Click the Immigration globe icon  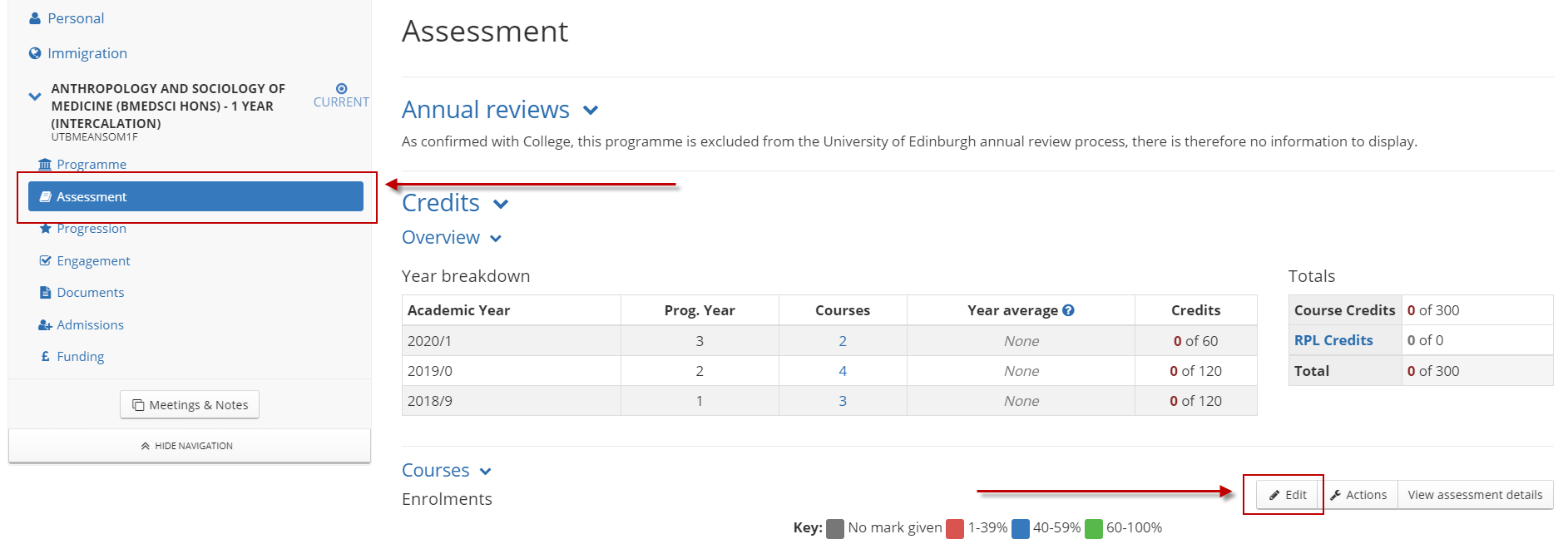(35, 53)
